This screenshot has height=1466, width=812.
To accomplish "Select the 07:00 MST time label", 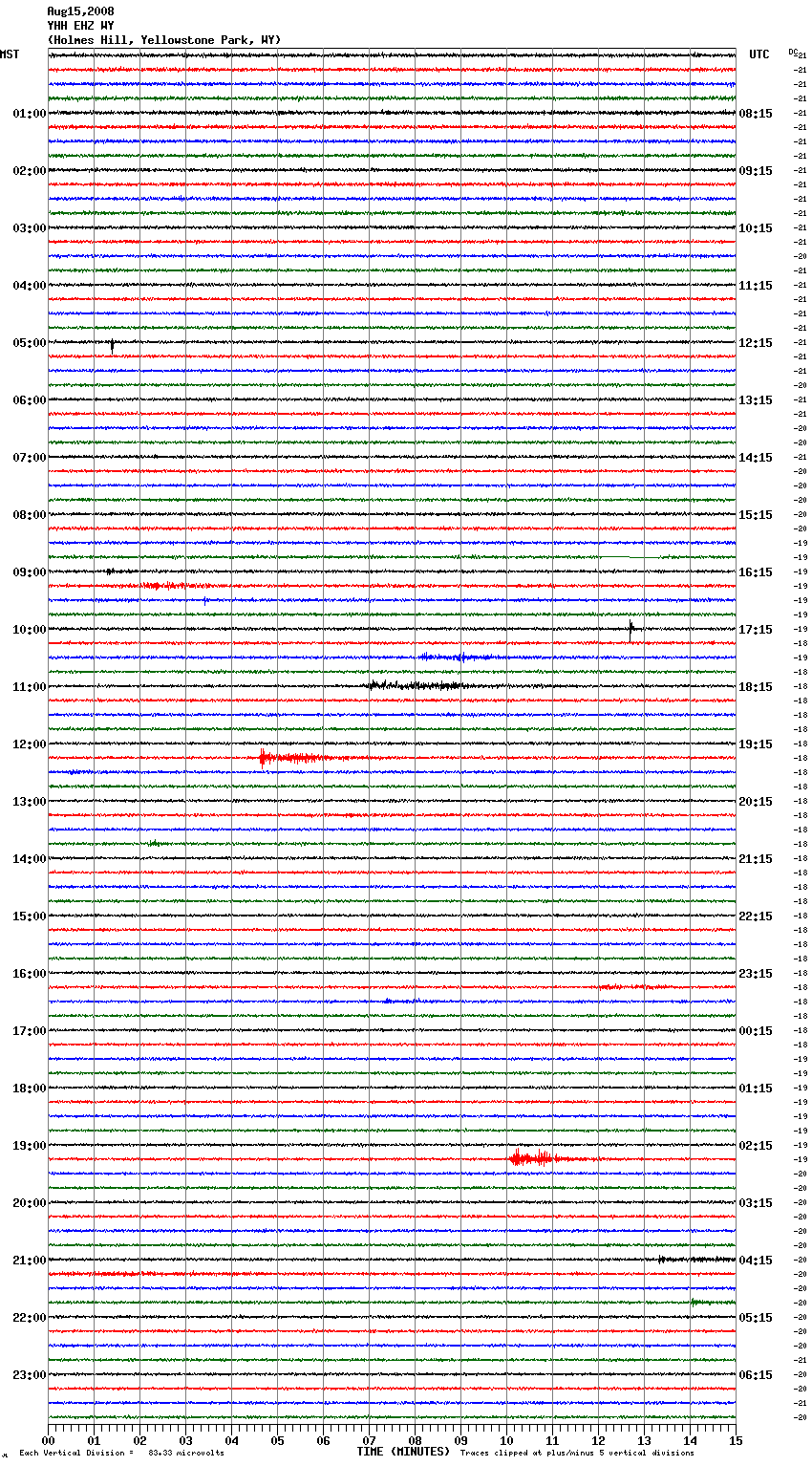I will (29, 458).
